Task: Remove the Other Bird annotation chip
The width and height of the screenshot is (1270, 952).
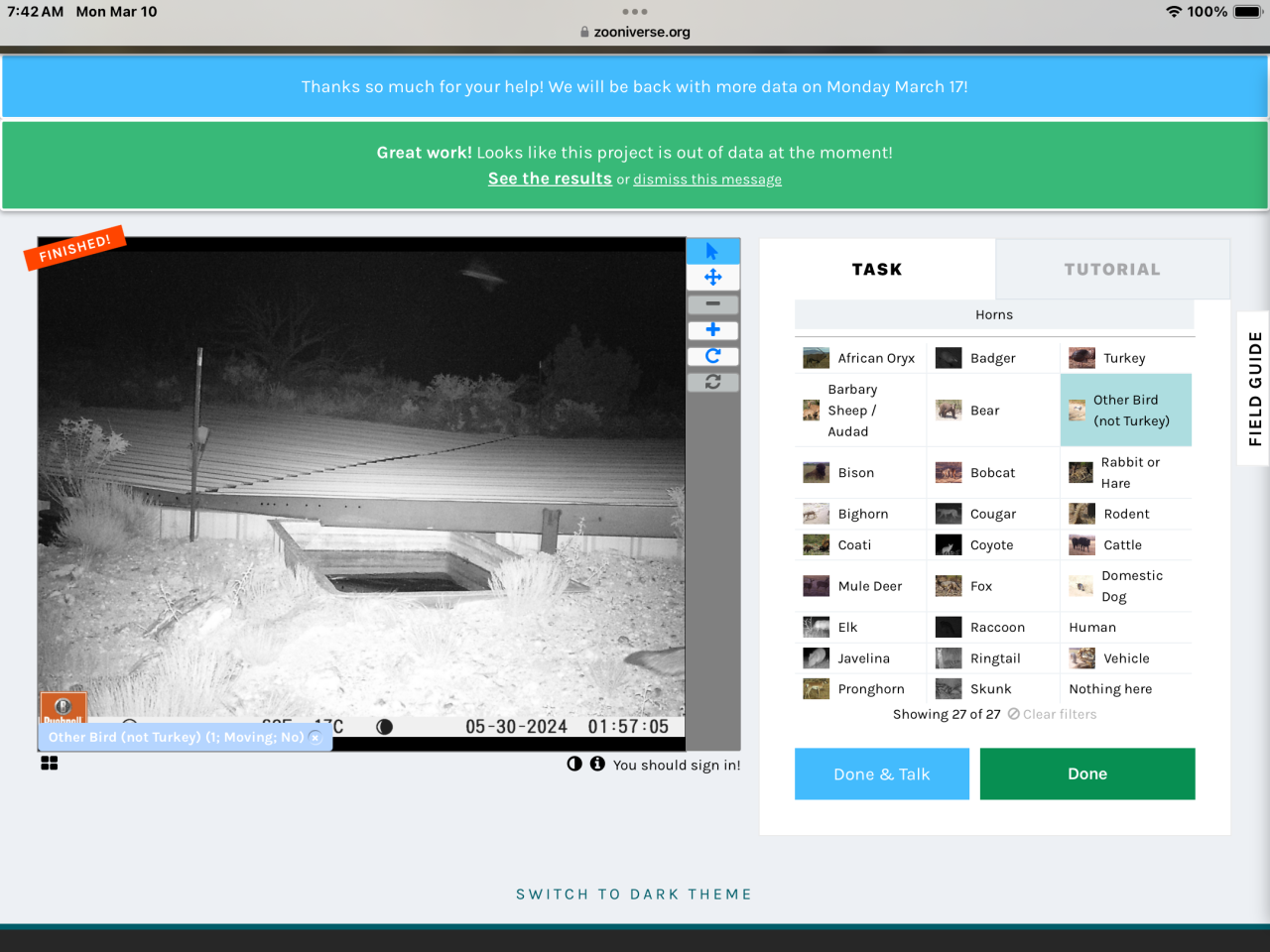Action: pyautogui.click(x=316, y=738)
